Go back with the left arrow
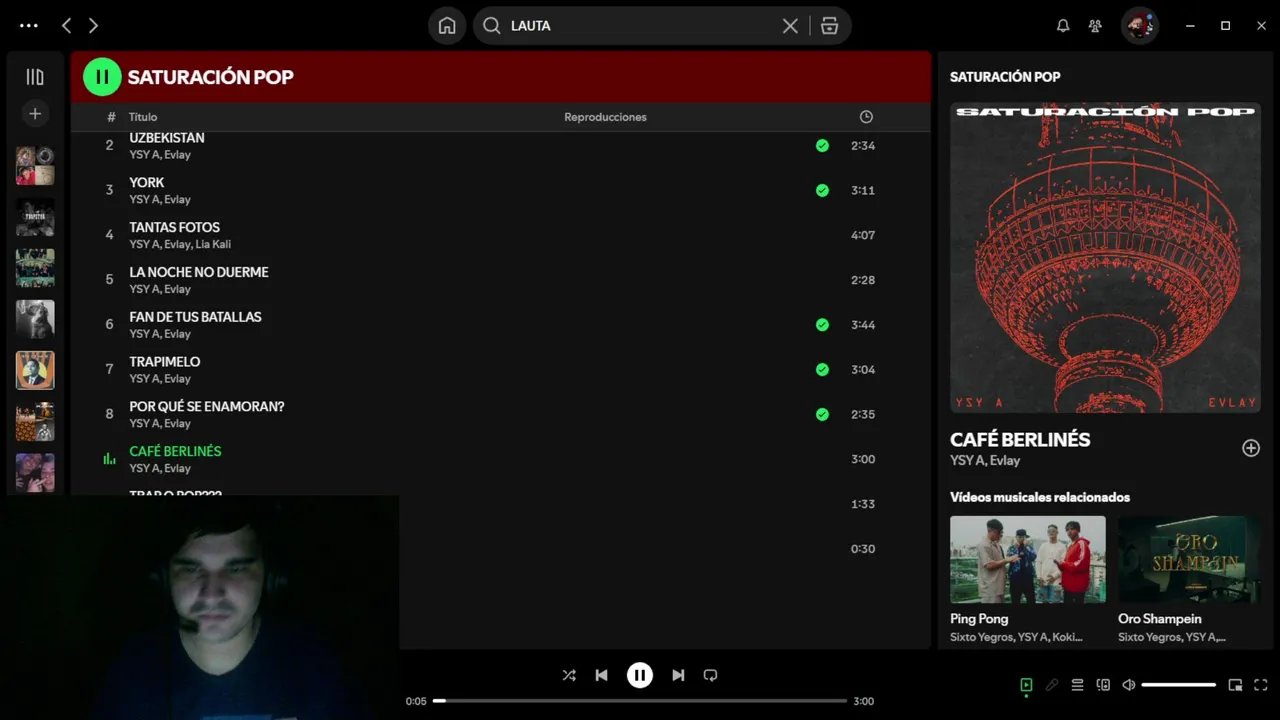This screenshot has height=720, width=1280. coord(66,26)
